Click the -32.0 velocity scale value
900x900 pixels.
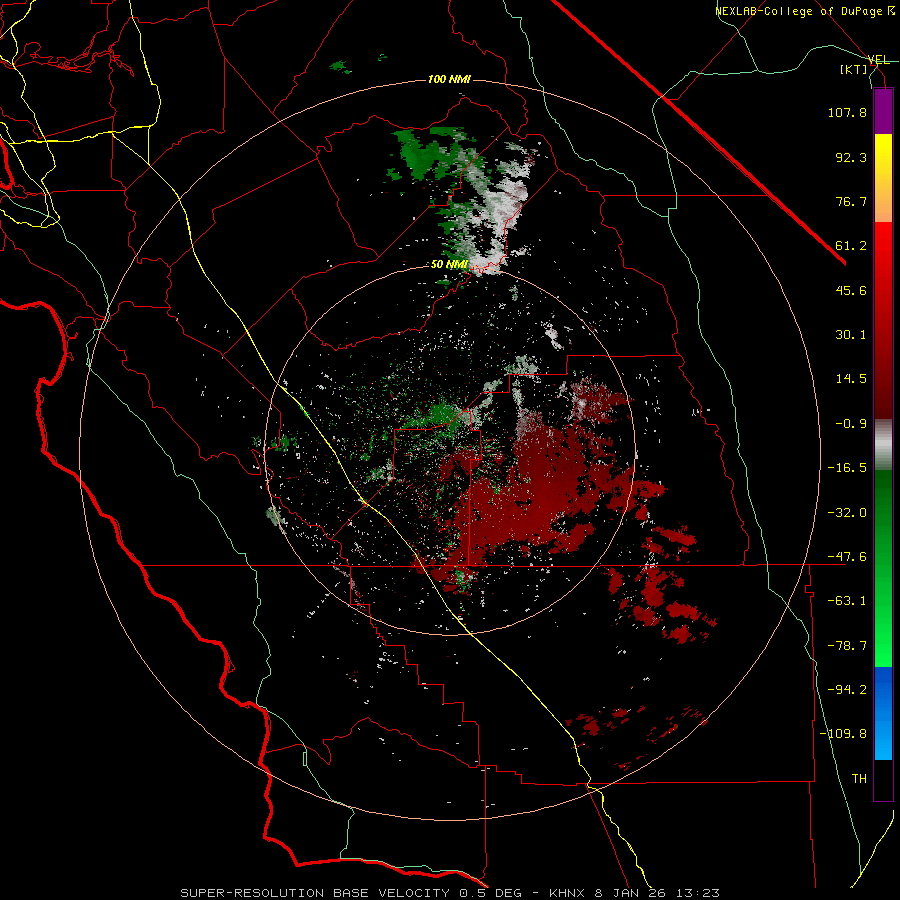pos(847,513)
